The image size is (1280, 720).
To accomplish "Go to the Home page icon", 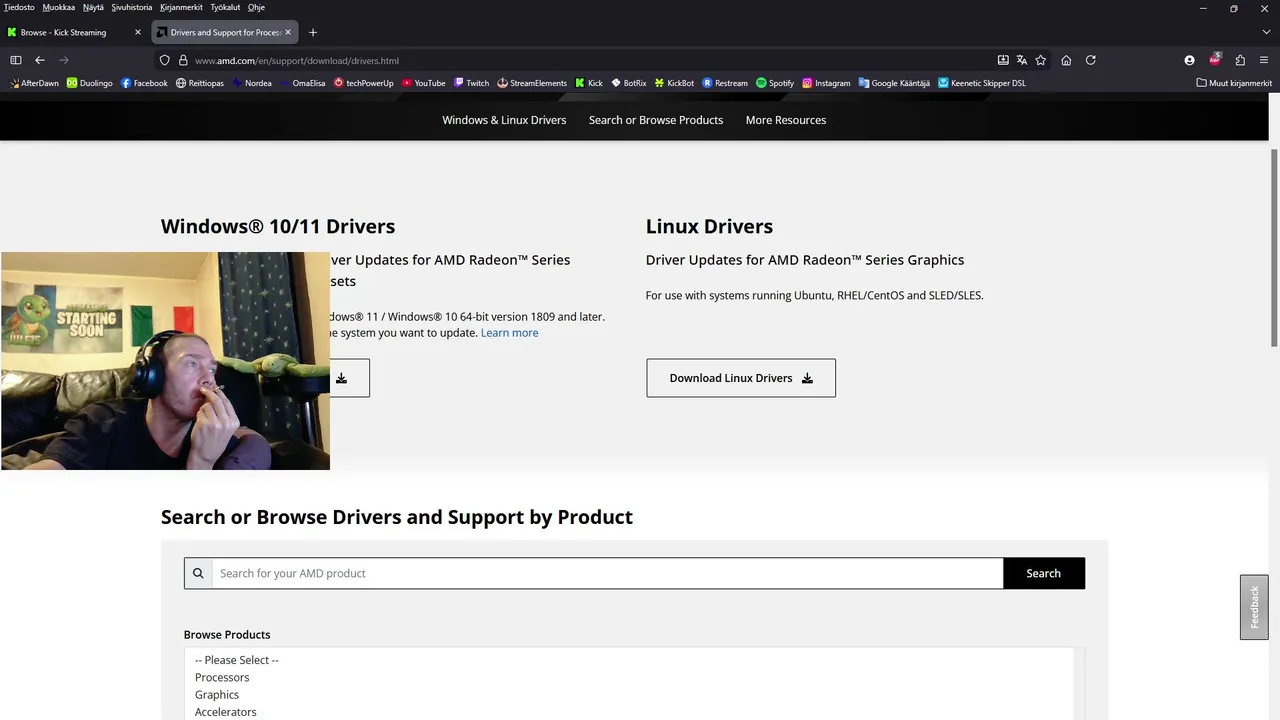I will [x=1066, y=60].
